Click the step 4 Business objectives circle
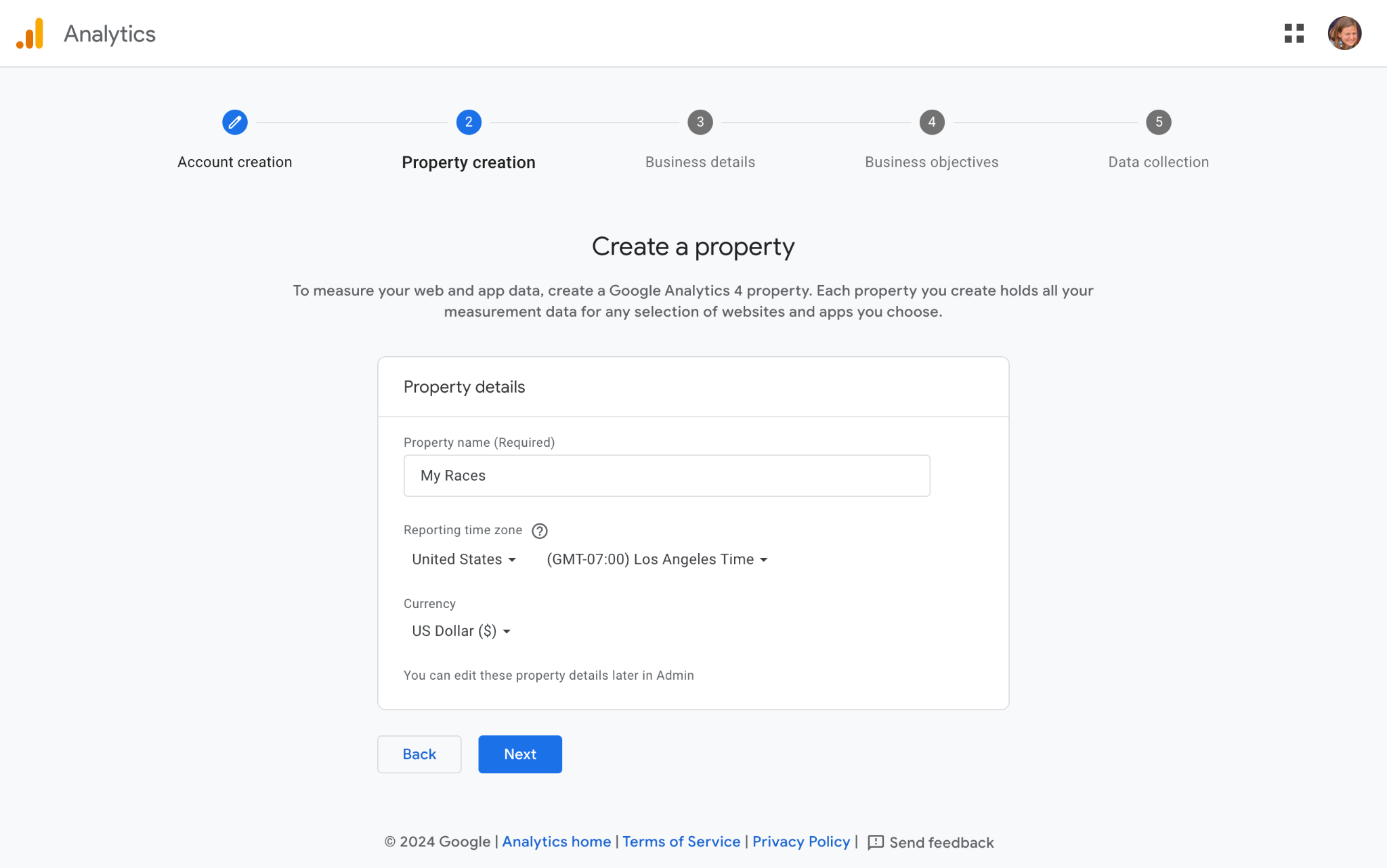The image size is (1387, 868). click(x=931, y=123)
